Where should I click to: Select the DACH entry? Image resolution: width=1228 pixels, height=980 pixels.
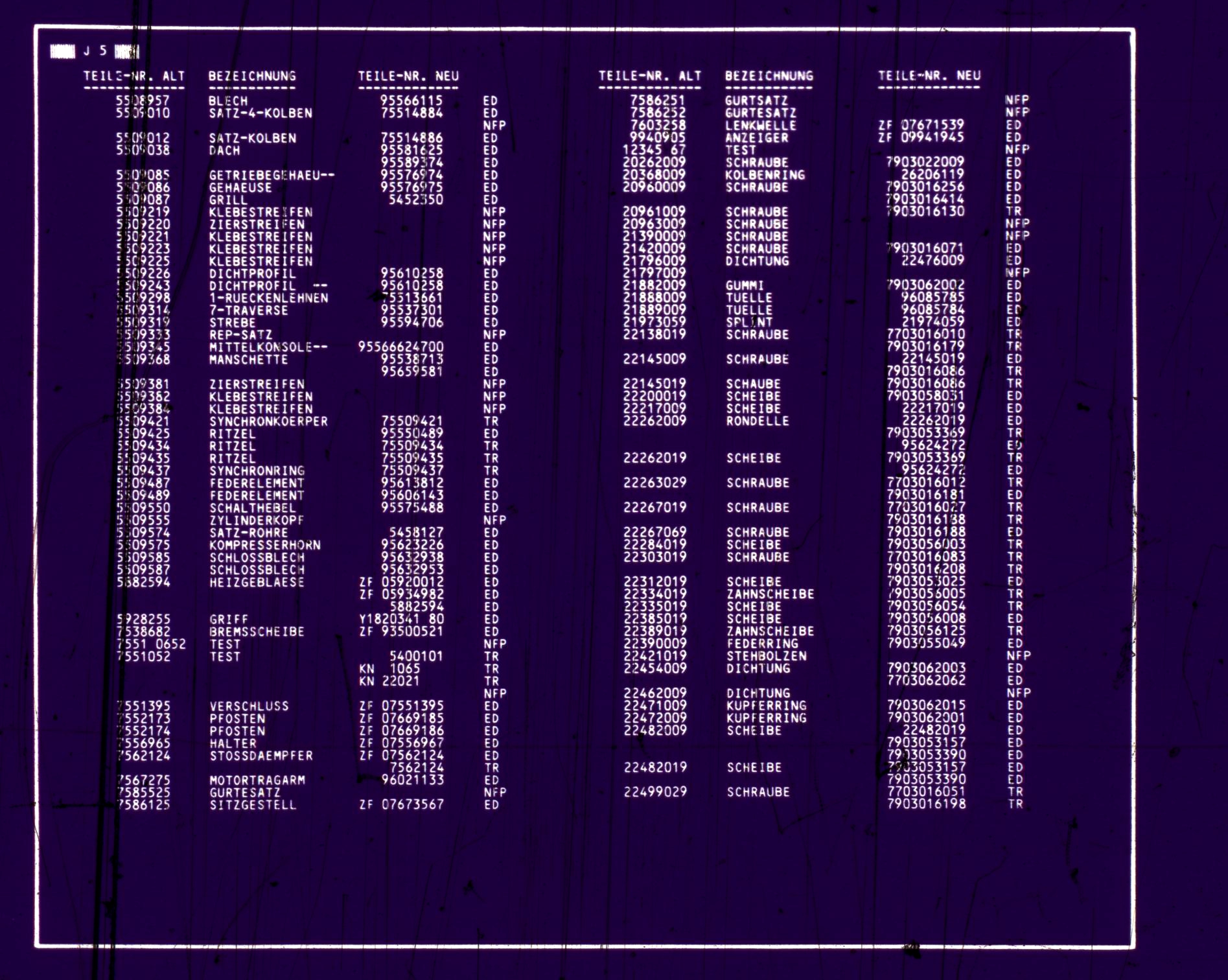224,150
